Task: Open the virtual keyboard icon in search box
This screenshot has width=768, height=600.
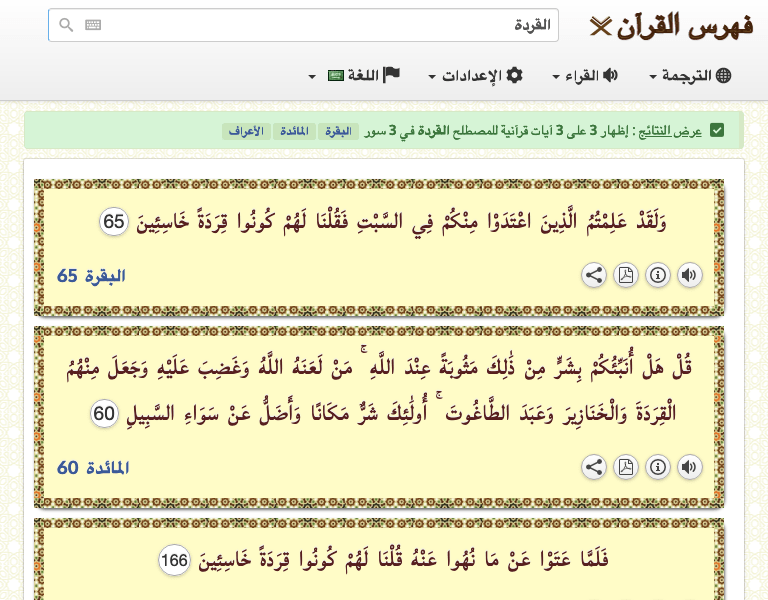Action: coord(93,25)
